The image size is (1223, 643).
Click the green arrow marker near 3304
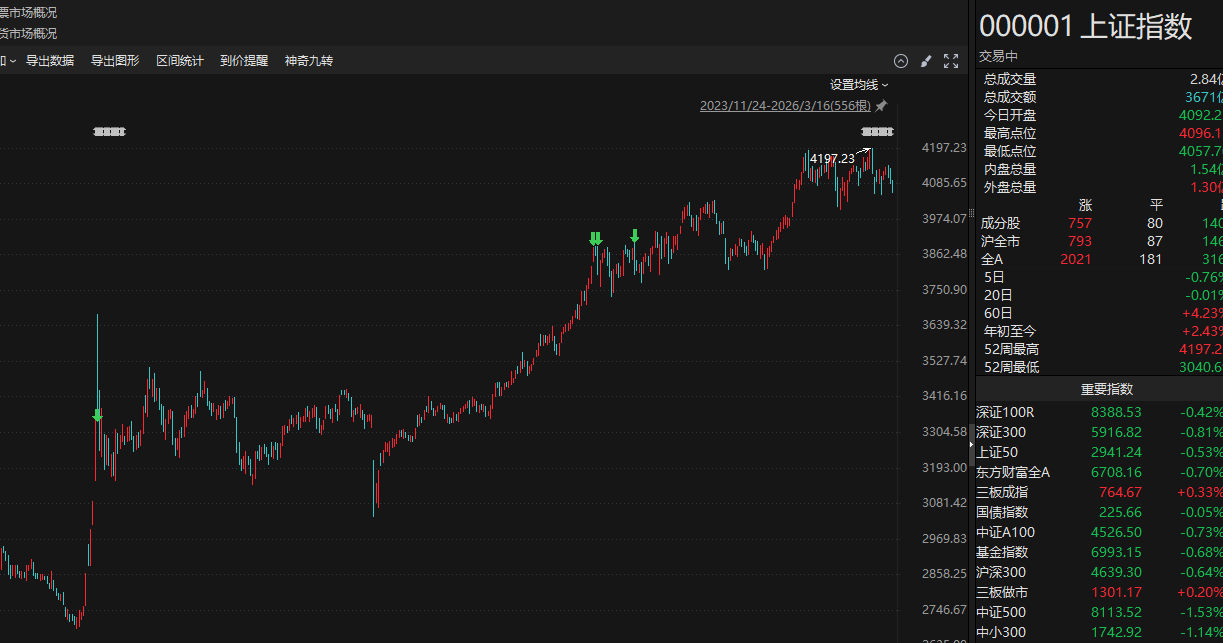(97, 415)
